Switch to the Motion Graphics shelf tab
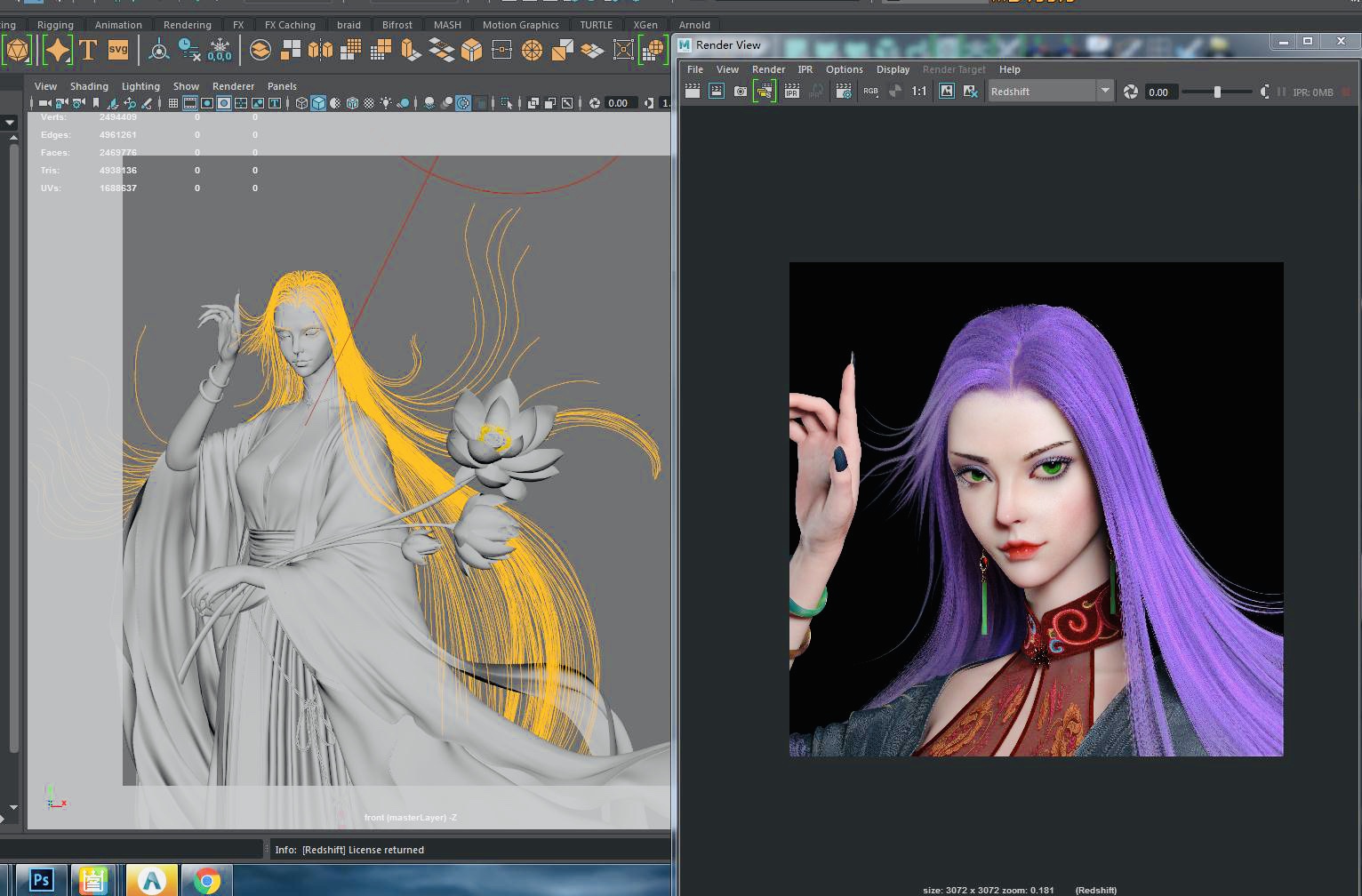 pos(520,25)
